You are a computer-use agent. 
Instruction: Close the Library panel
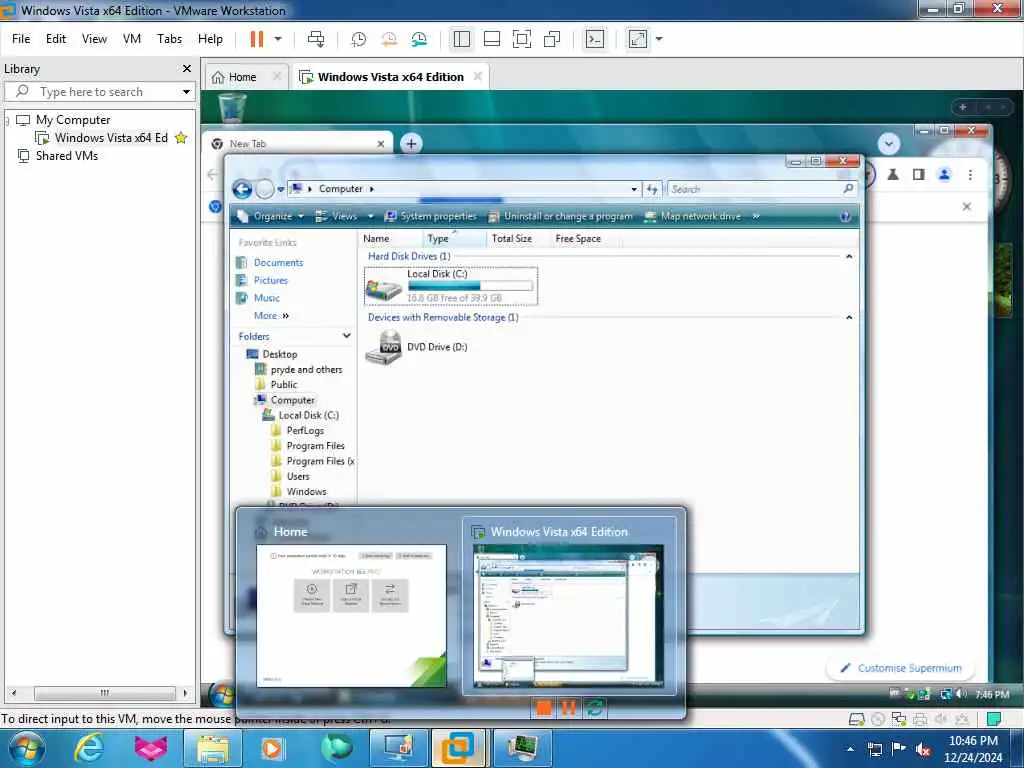[187, 69]
